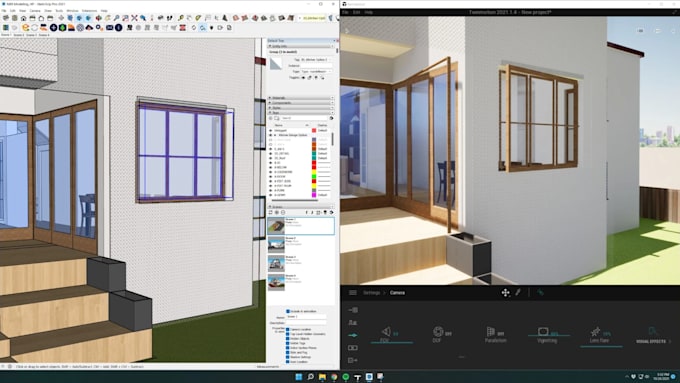Open the Twinmotion hamburger menu
Viewport: 680px width, 383px height.
[x=353, y=292]
